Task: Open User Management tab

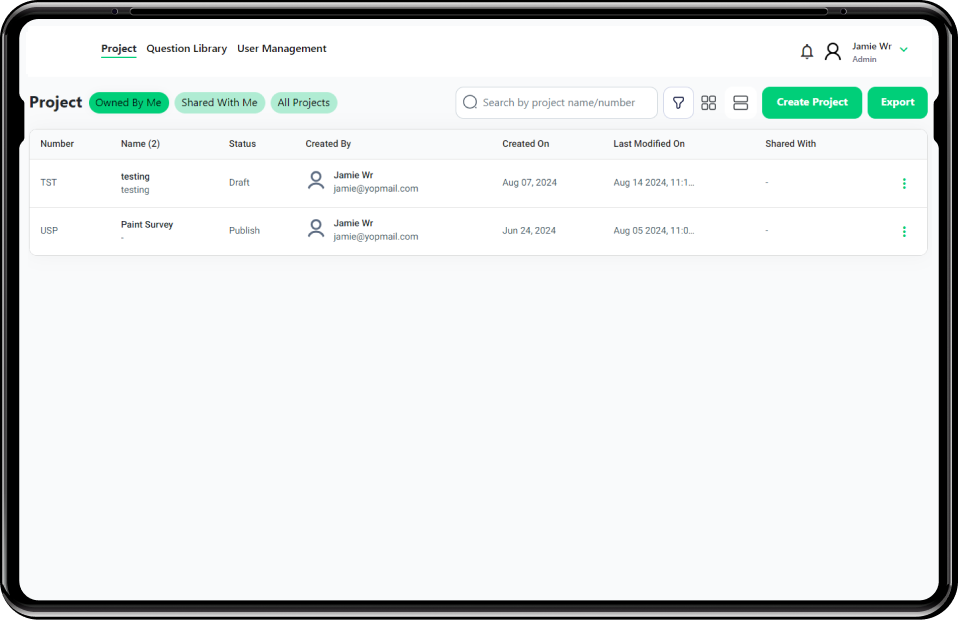Action: tap(281, 49)
